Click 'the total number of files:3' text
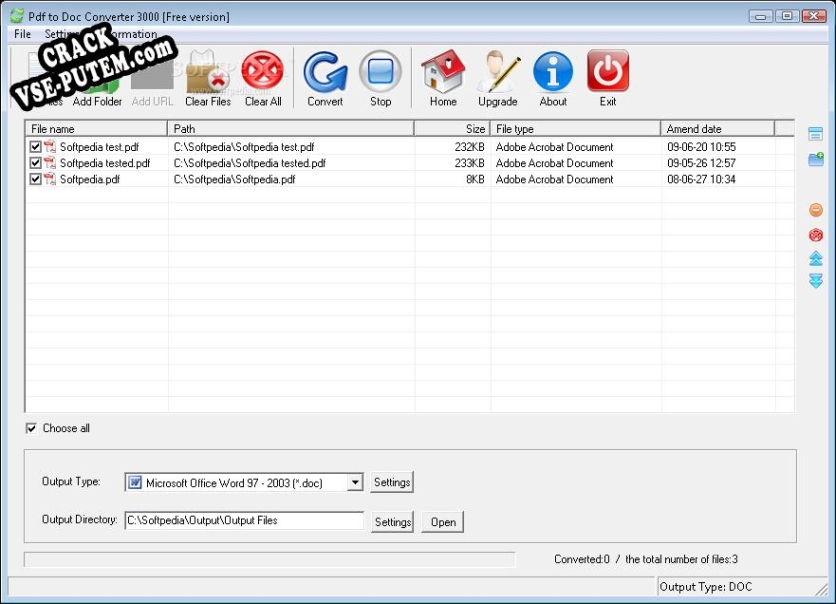 coord(681,559)
